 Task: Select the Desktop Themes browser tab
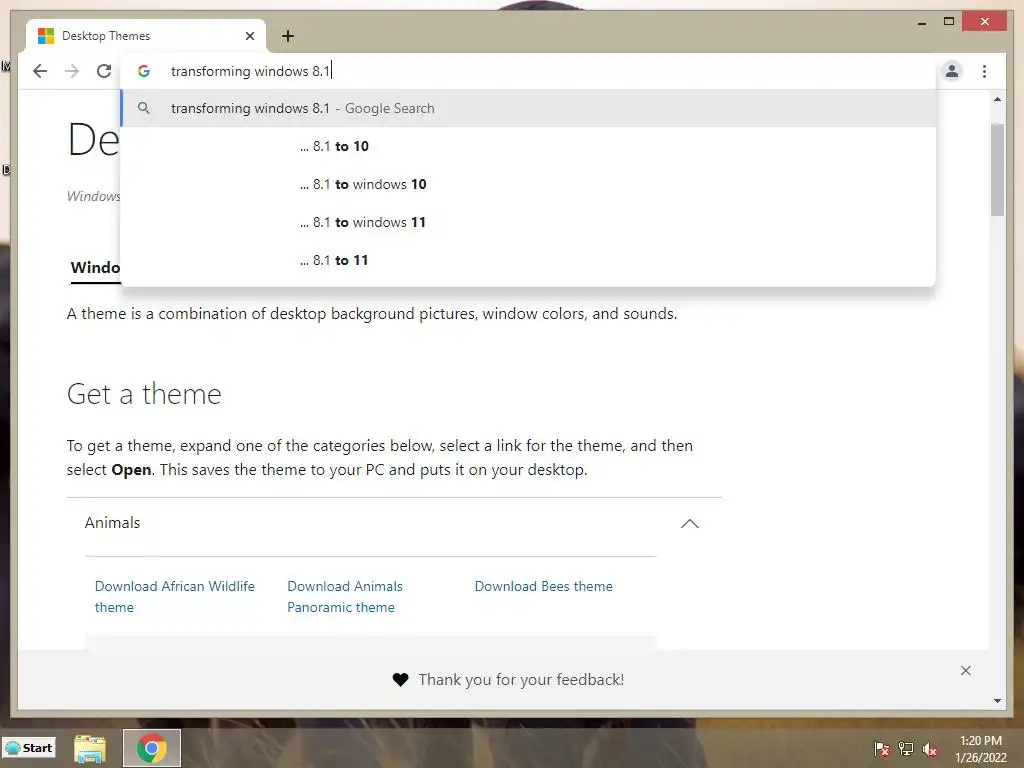[146, 36]
